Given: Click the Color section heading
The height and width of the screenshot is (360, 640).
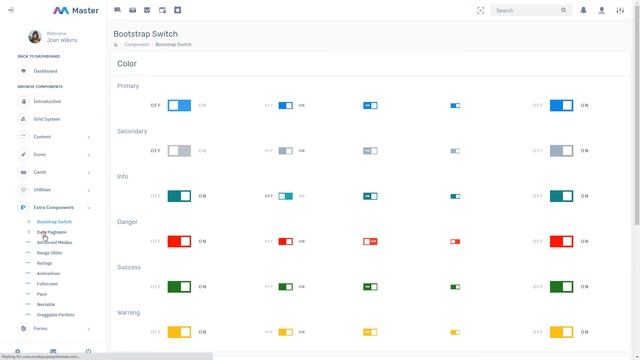Looking at the screenshot, I should pos(127,64).
